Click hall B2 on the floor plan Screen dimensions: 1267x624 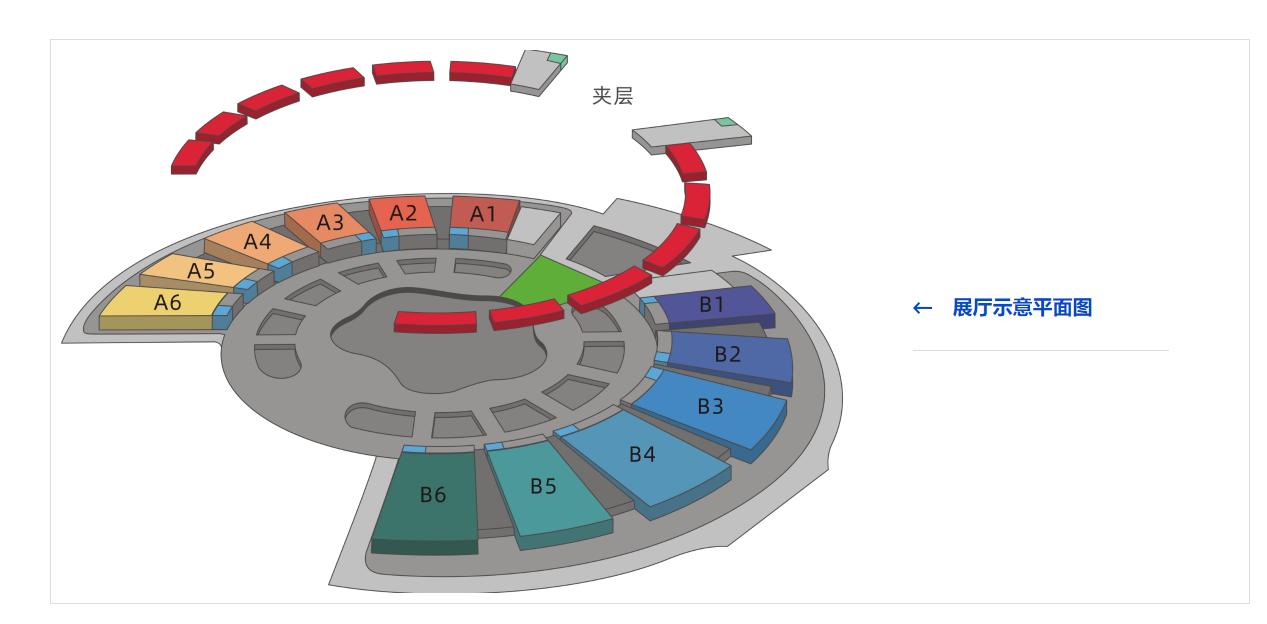(x=728, y=355)
